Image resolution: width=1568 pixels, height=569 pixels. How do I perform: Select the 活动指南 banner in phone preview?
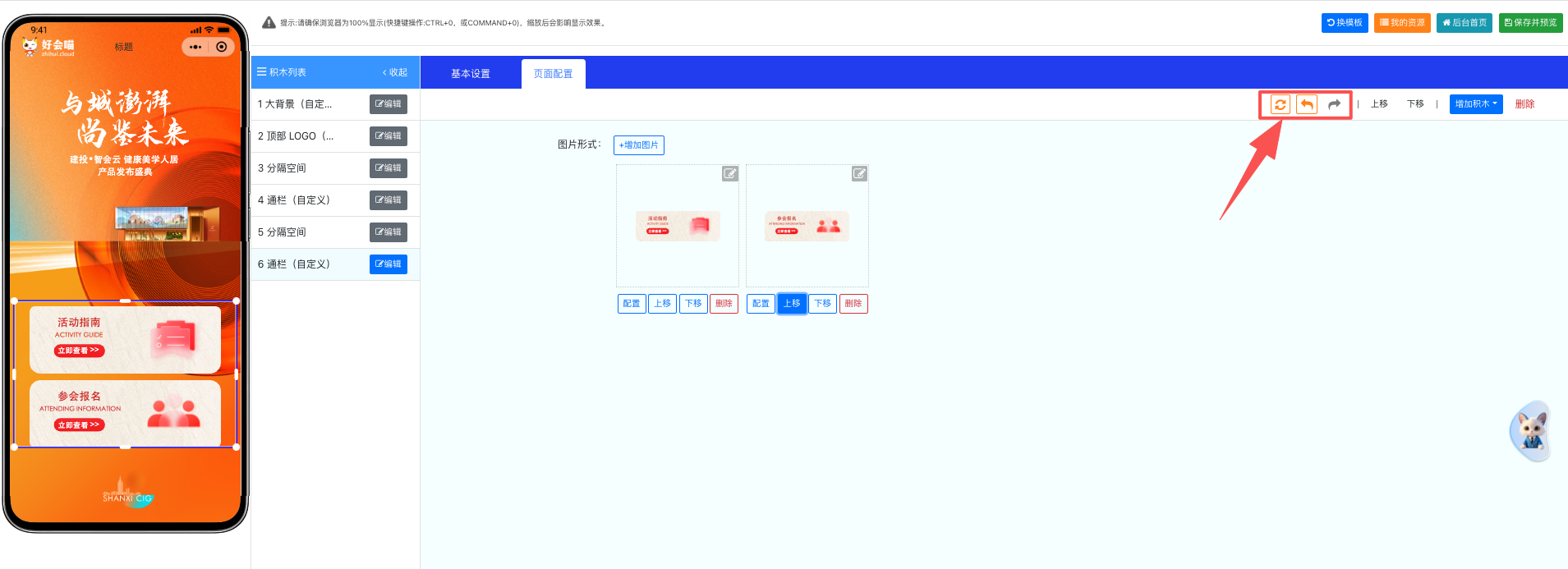pyautogui.click(x=125, y=339)
